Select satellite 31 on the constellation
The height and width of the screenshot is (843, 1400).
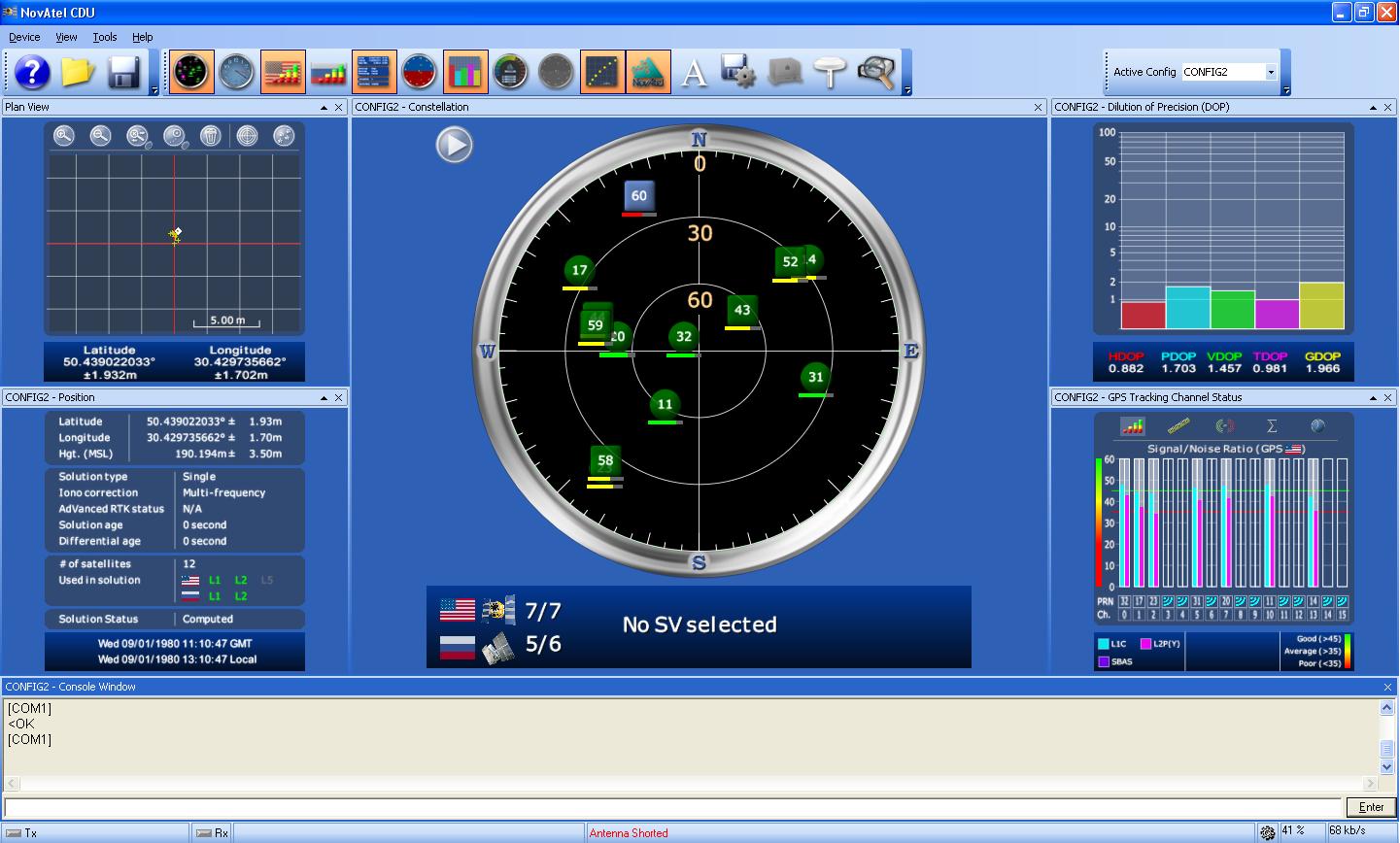[x=815, y=377]
